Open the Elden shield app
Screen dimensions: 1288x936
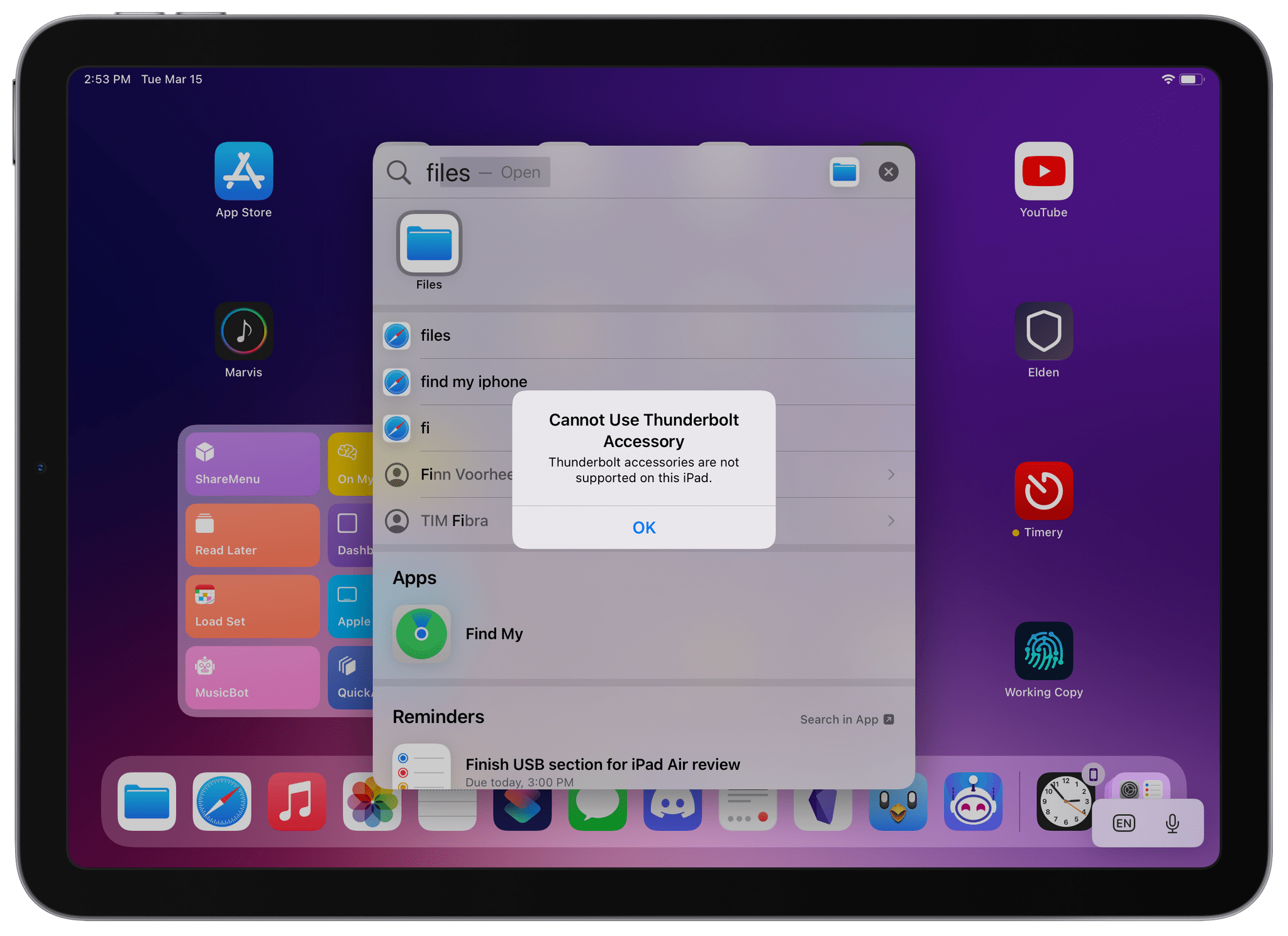[1043, 331]
